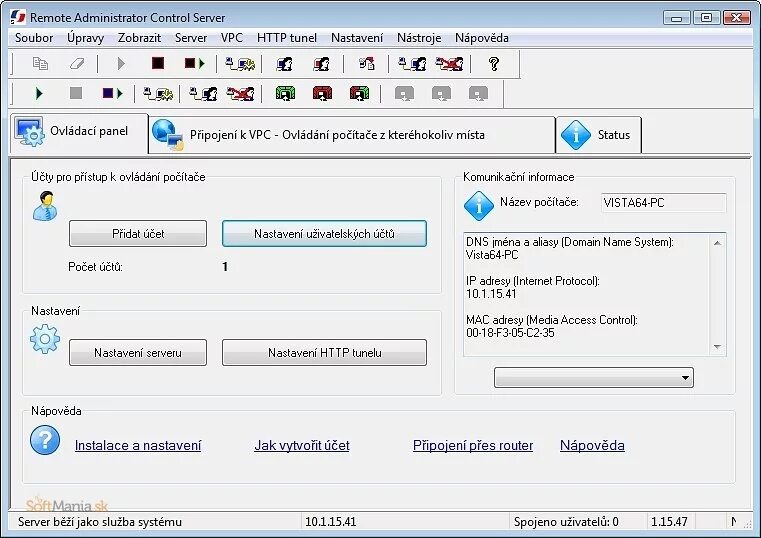Open the Nastavení menu in the menu bar
761x538 pixels.
coord(357,38)
